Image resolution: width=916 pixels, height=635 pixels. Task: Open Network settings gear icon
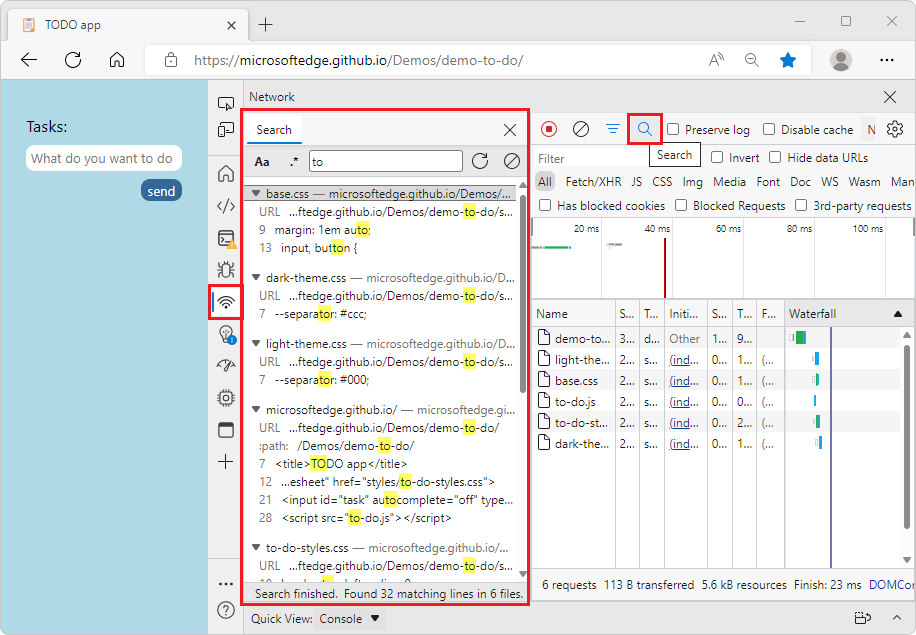tap(894, 129)
